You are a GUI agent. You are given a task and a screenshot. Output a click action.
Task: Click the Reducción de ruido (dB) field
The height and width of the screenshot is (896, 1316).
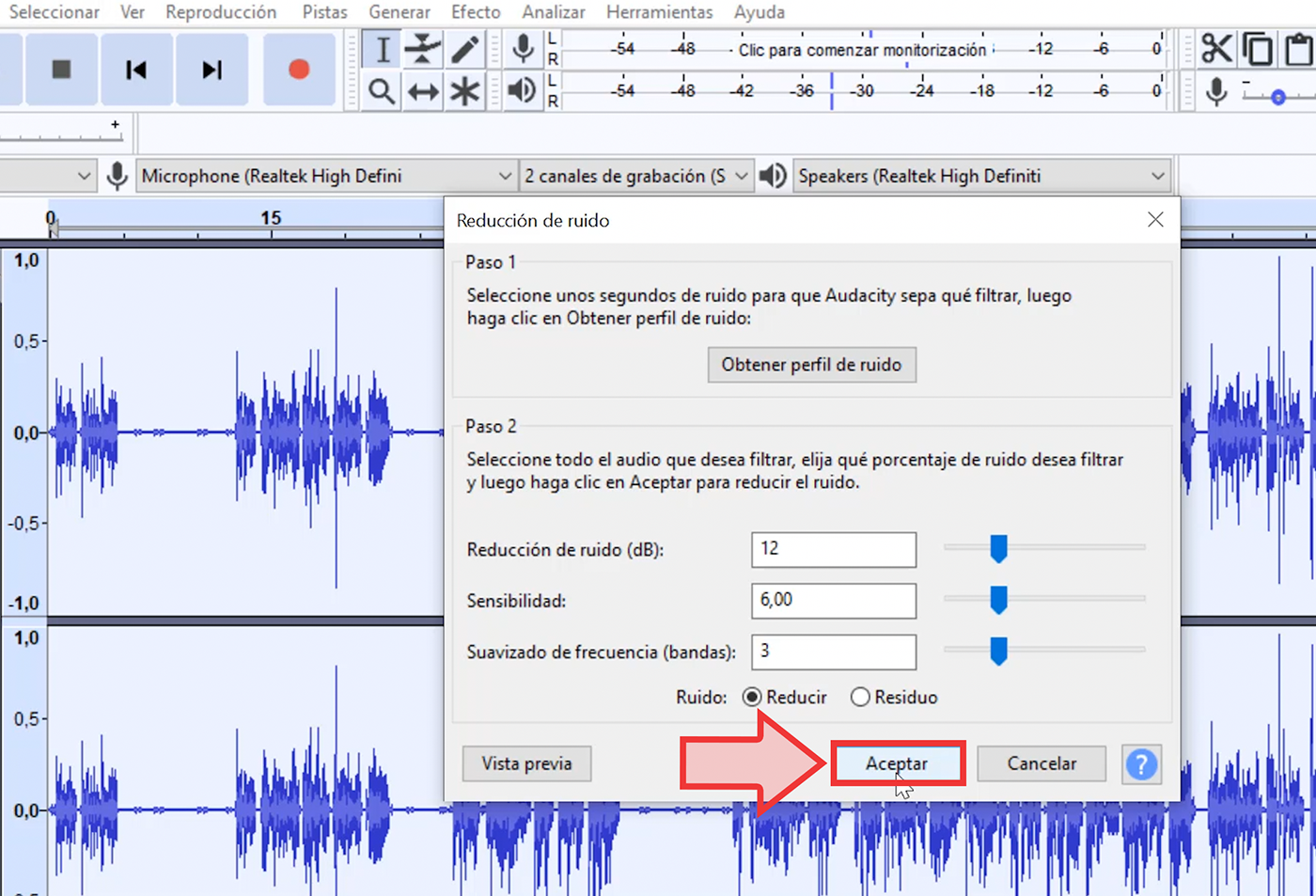(x=834, y=549)
